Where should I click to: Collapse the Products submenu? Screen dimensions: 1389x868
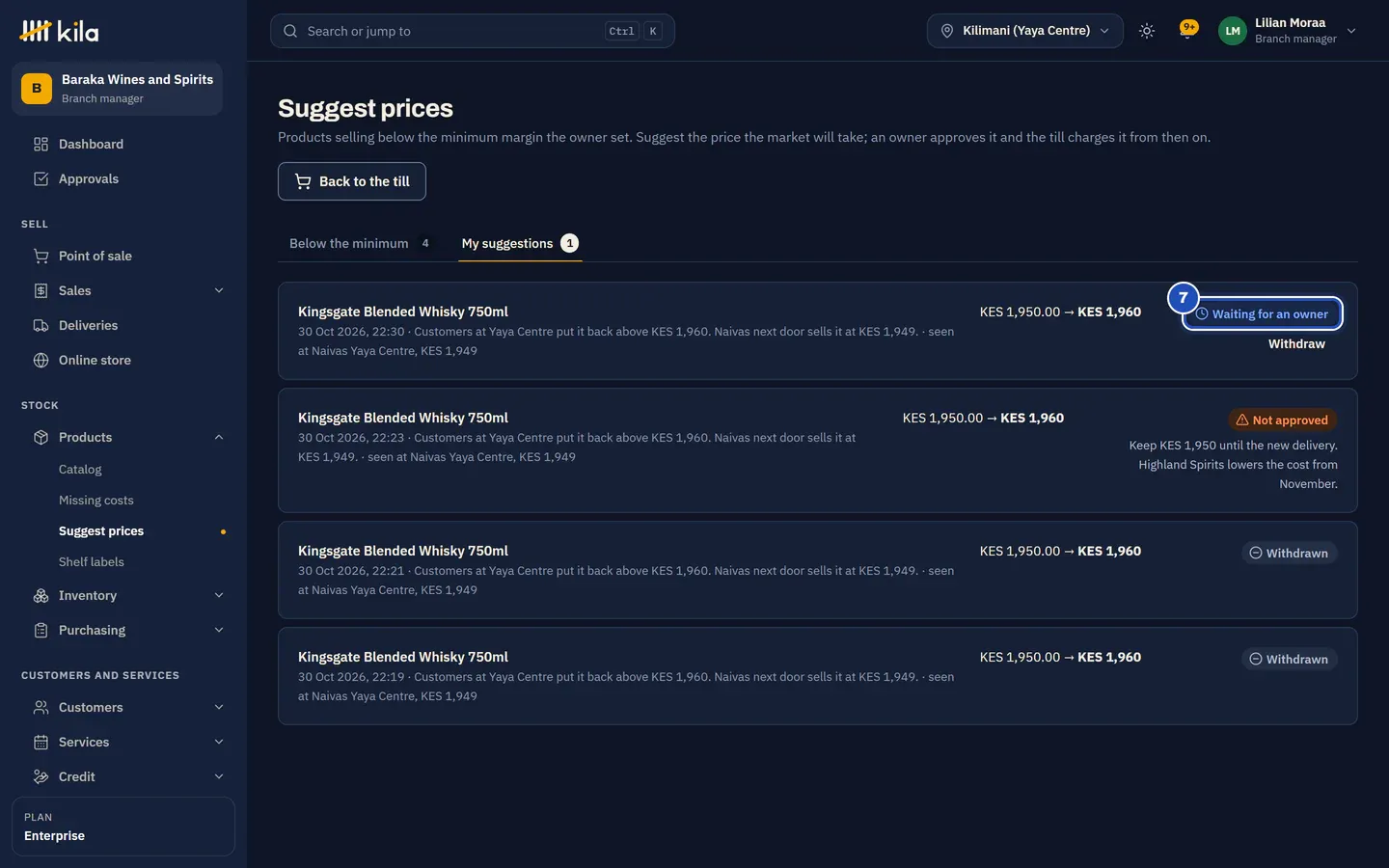point(219,438)
